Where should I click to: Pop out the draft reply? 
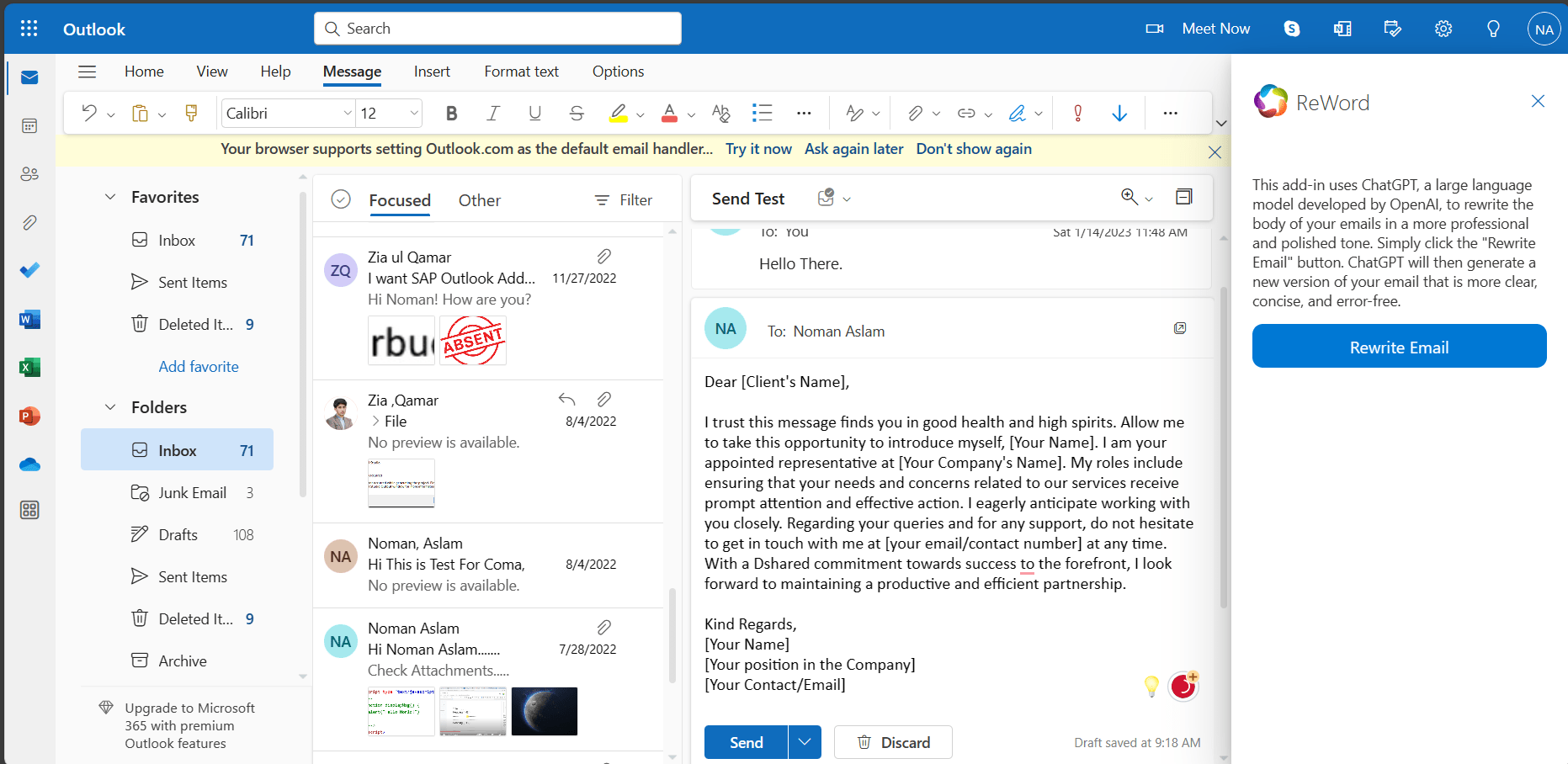tap(1180, 328)
